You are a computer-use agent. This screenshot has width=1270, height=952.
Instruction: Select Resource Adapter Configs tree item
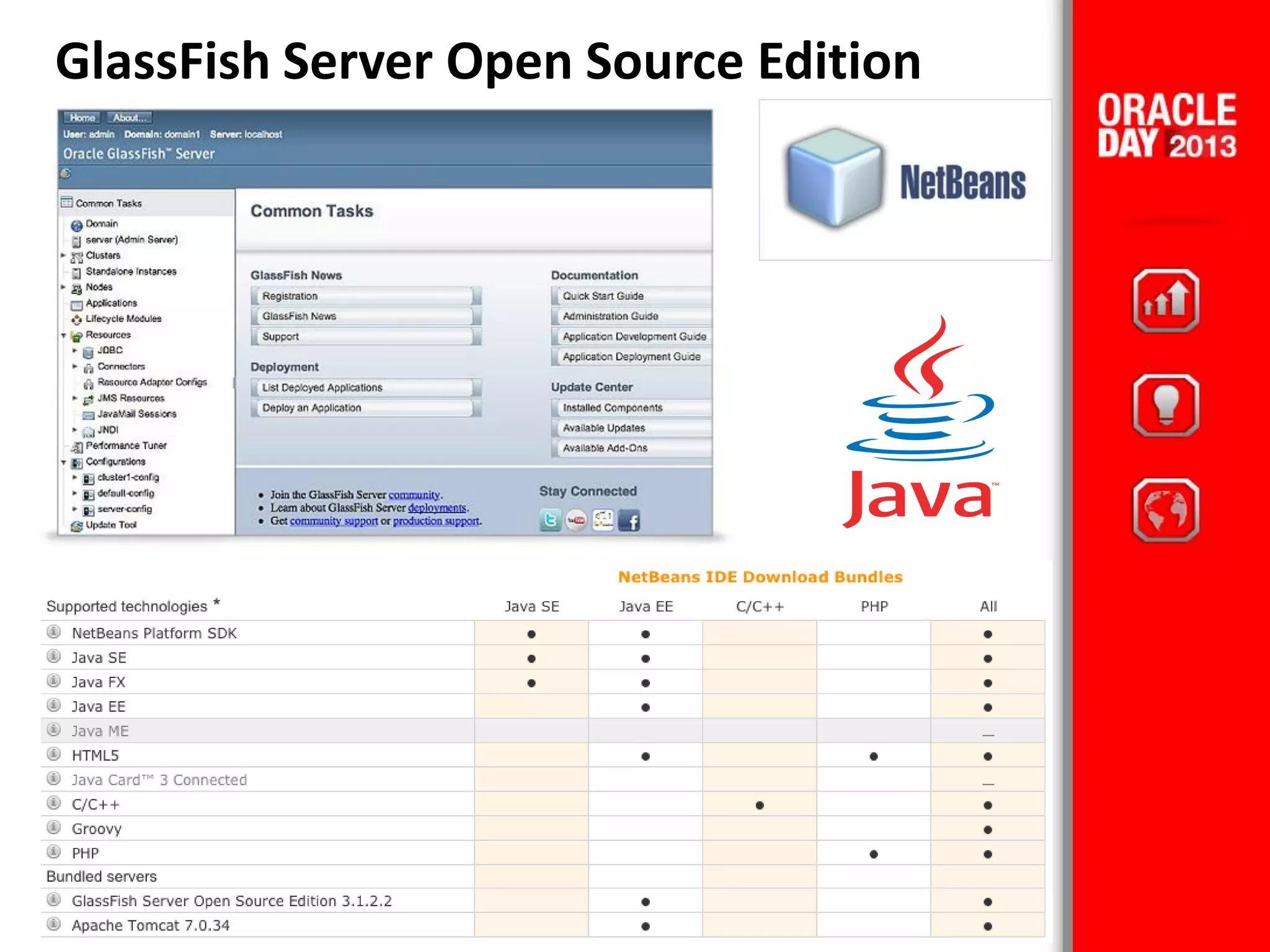pyautogui.click(x=152, y=382)
